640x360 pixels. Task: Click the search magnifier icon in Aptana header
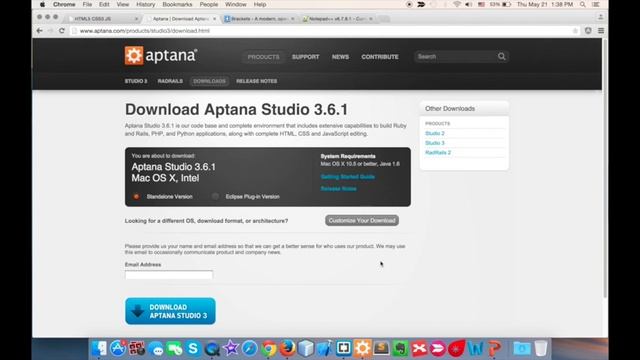[502, 56]
